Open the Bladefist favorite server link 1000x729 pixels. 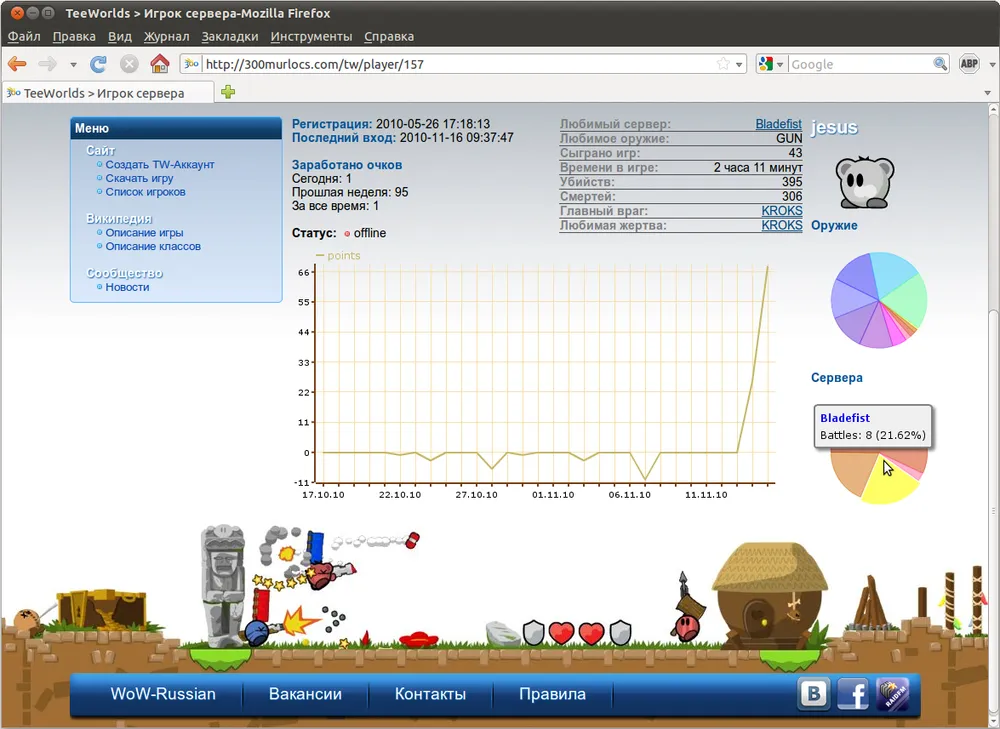point(778,124)
